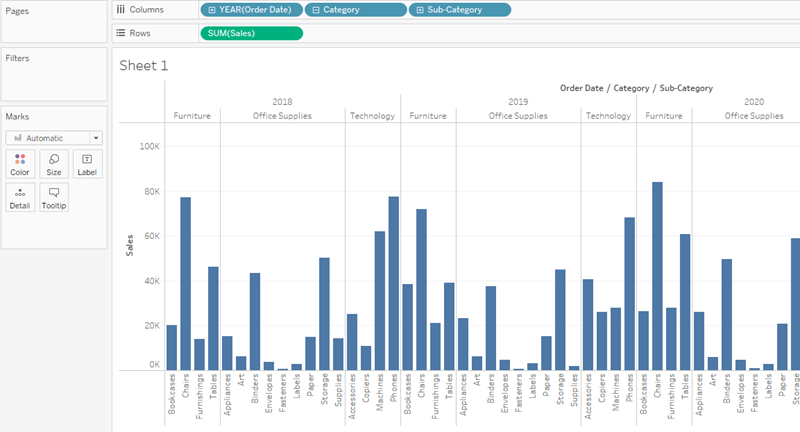Click the Sales axis title
800x432 pixels.
(x=129, y=246)
